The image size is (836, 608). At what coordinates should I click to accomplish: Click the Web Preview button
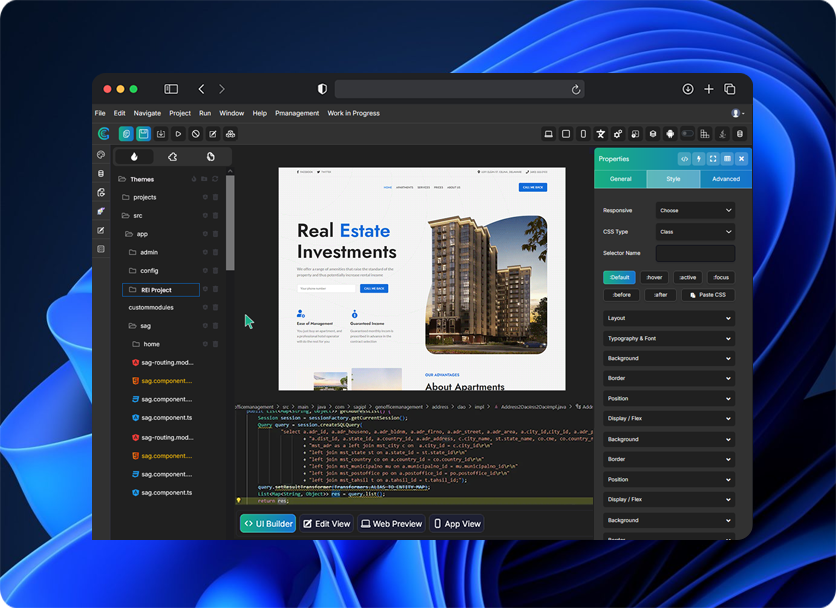pyautogui.click(x=391, y=524)
